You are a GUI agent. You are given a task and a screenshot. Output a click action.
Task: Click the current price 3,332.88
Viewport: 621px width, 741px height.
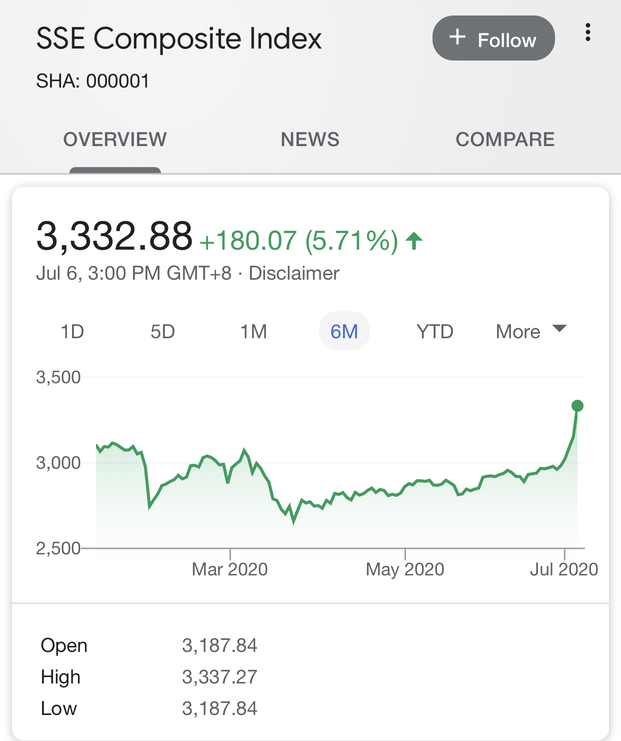[x=114, y=237]
